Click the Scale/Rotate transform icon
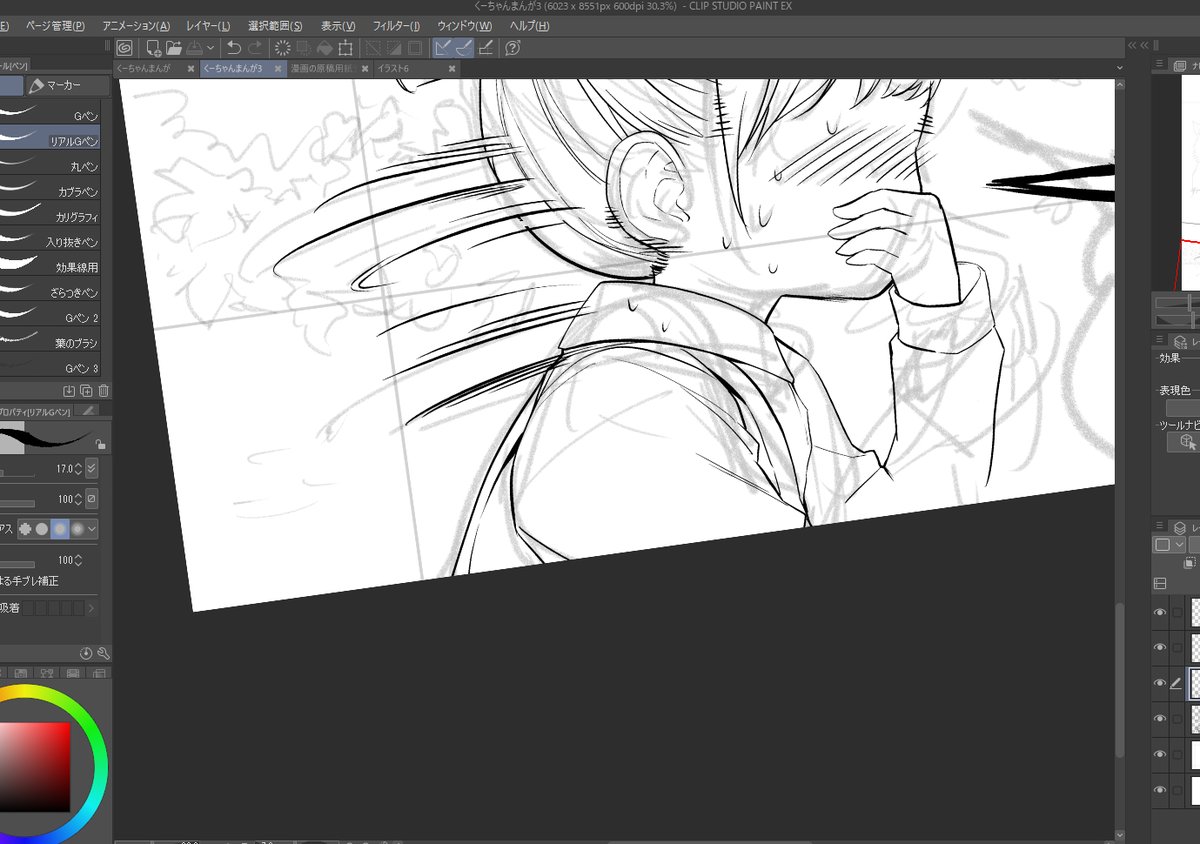This screenshot has width=1200, height=844. pyautogui.click(x=345, y=47)
